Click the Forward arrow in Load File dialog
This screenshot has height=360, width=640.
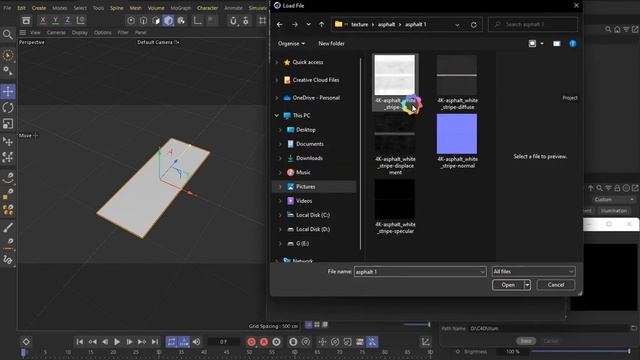pos(295,24)
